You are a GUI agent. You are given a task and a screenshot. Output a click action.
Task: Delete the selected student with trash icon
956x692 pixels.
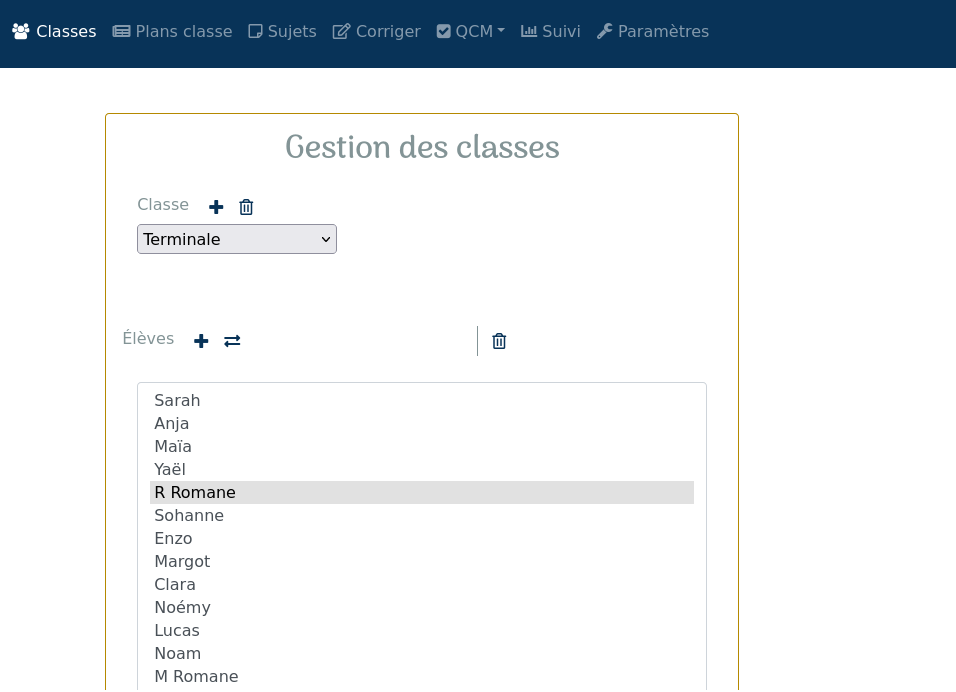pyautogui.click(x=499, y=341)
